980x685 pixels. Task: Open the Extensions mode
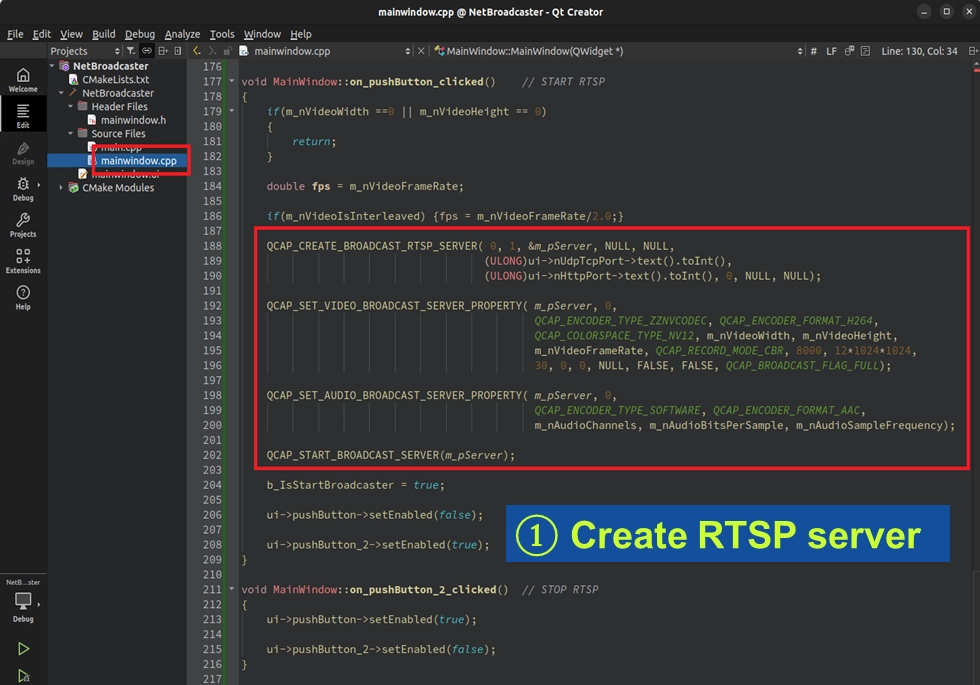[23, 261]
